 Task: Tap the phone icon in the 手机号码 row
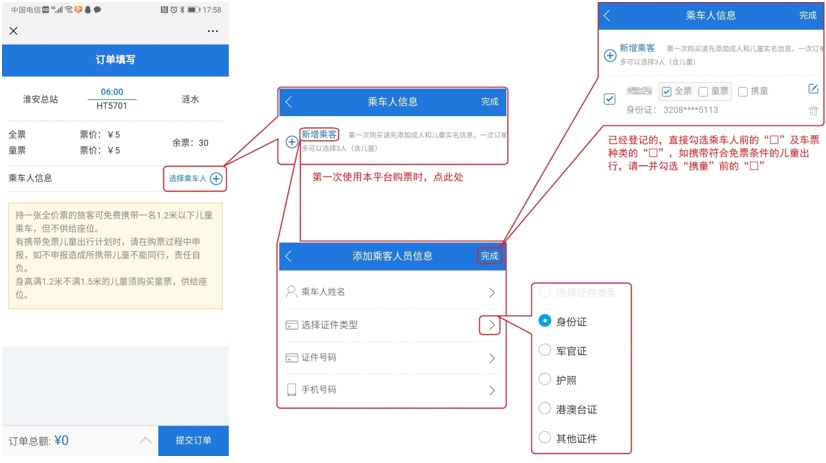coord(292,390)
